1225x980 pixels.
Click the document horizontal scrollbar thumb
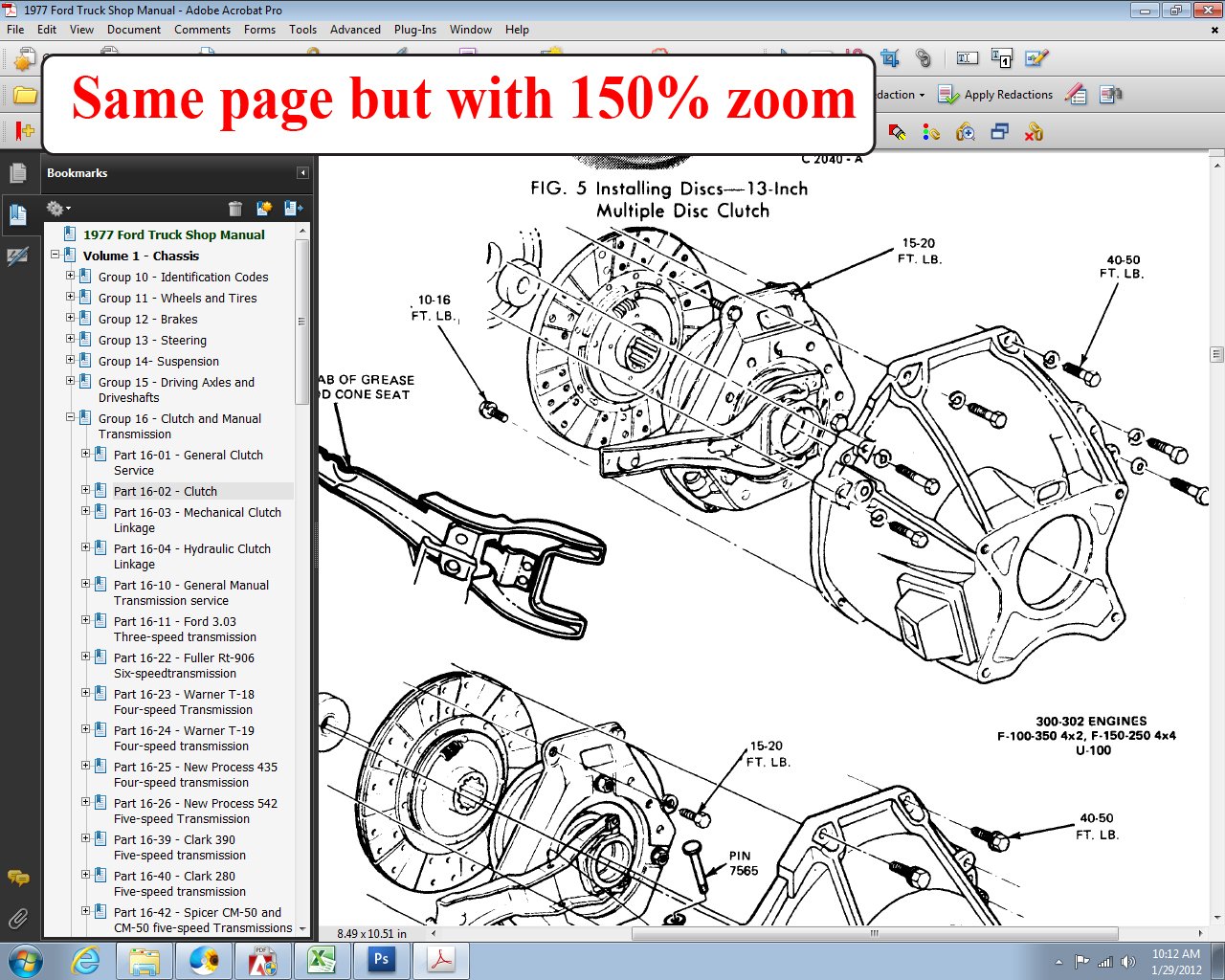[x=874, y=933]
